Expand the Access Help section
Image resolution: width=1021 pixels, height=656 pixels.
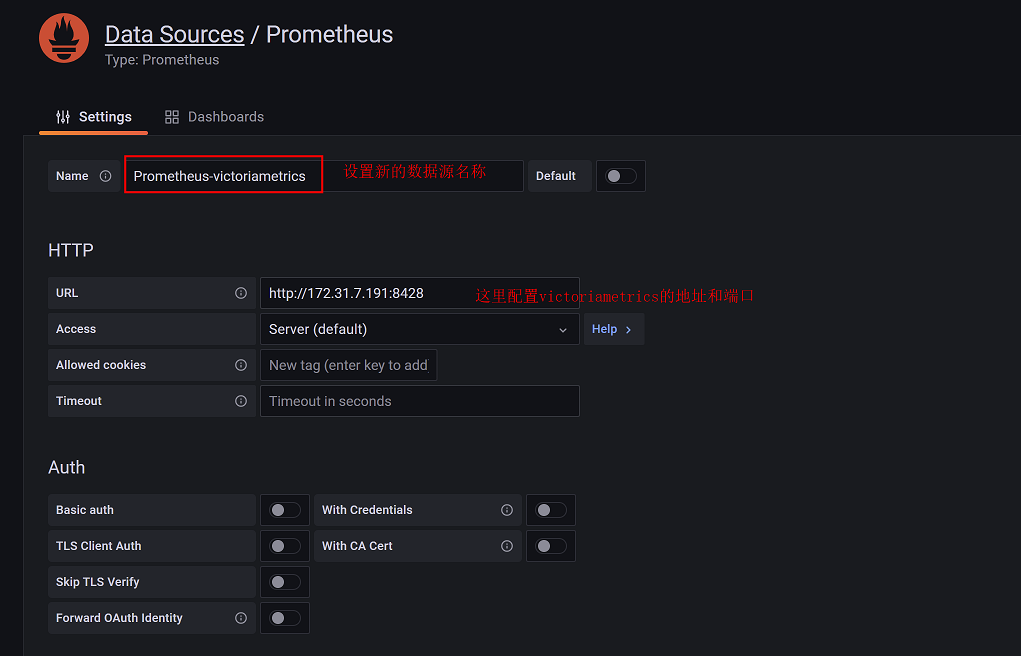click(x=612, y=329)
